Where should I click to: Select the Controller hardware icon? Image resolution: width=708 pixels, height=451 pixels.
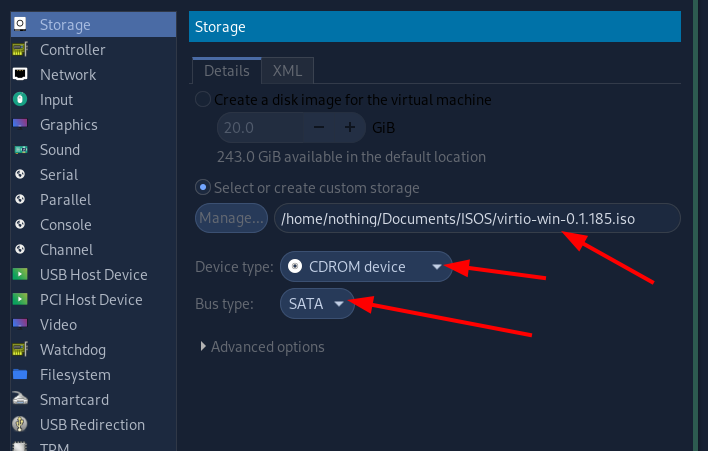coord(20,49)
